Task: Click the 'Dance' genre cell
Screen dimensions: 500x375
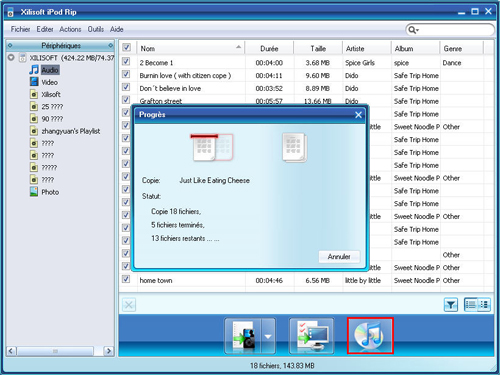Action: click(x=452, y=63)
